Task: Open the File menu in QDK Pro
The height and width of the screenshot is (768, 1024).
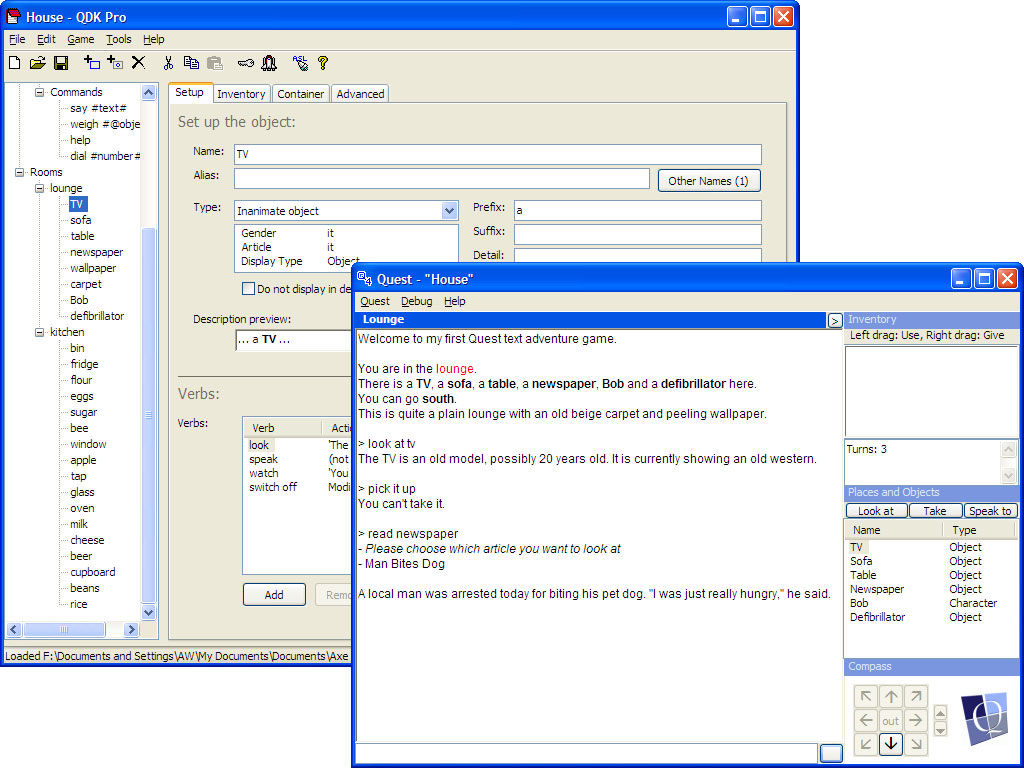Action: (17, 39)
